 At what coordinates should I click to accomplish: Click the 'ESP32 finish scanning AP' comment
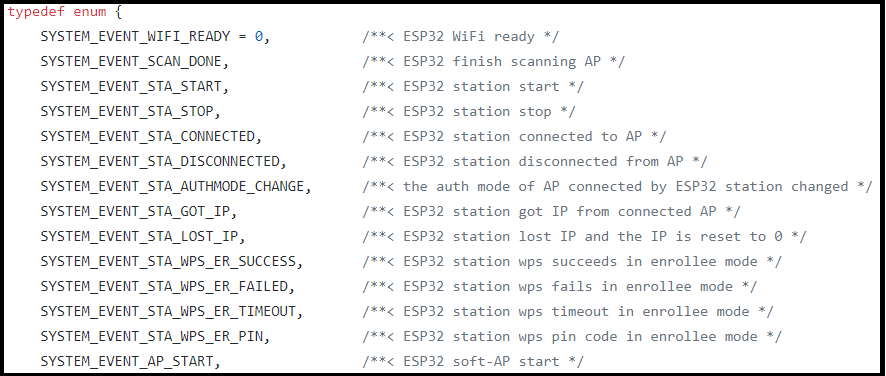pyautogui.click(x=494, y=62)
